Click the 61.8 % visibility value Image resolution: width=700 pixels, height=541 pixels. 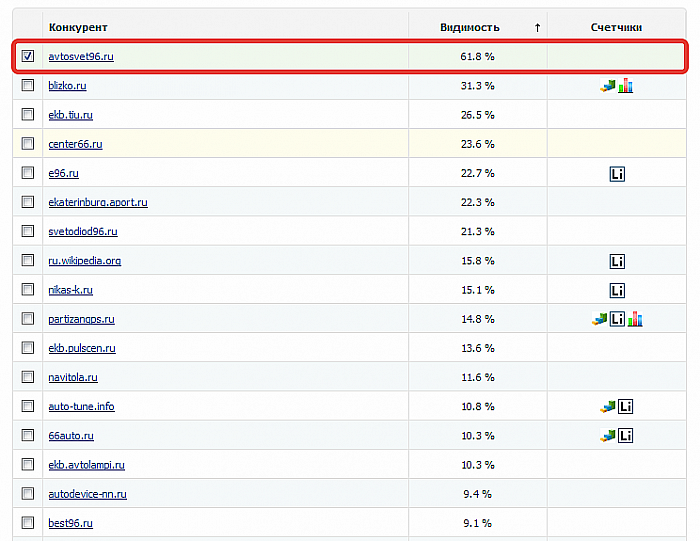coord(477,57)
